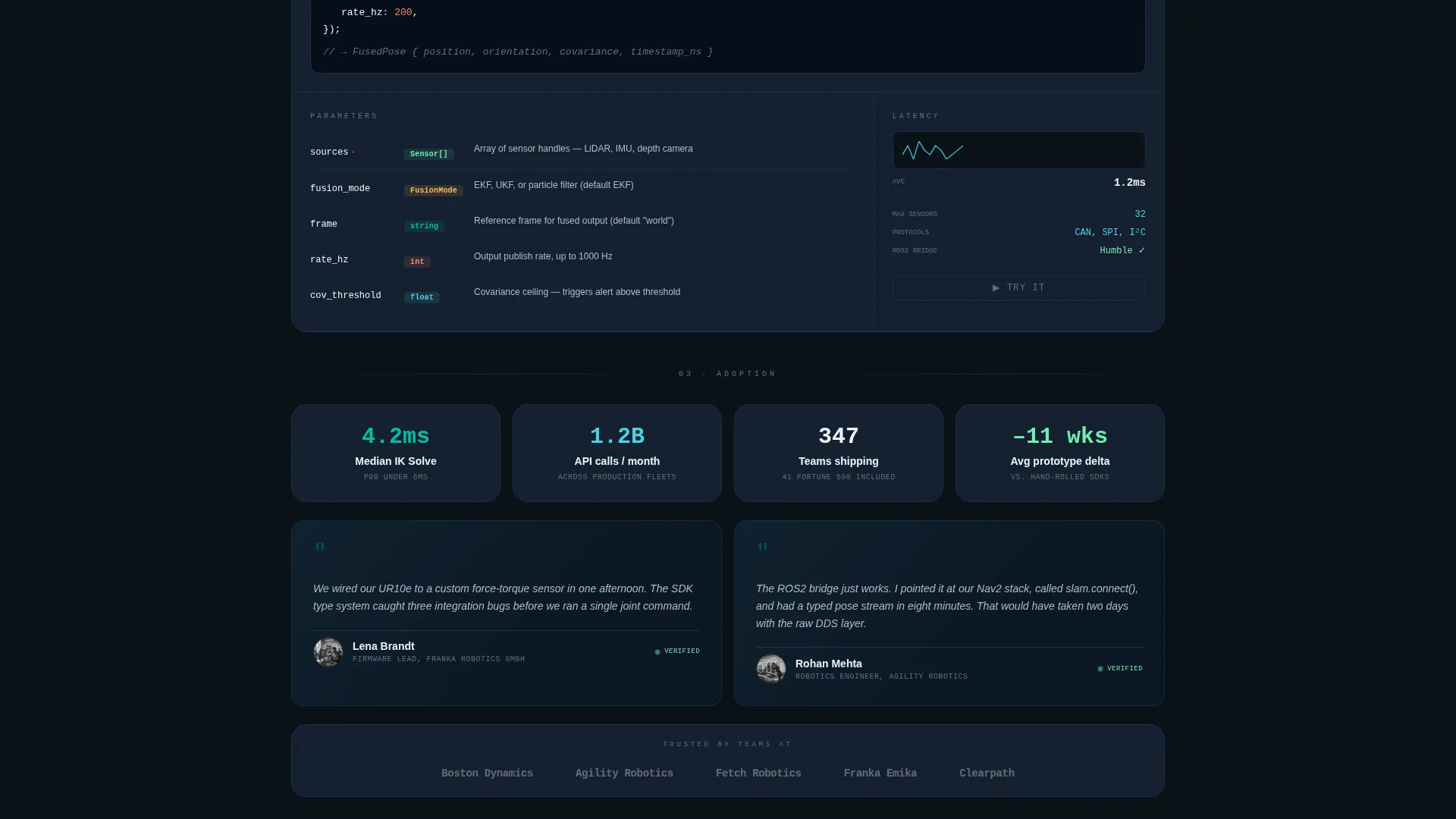
Task: Click Franka Robotics GmbH job title line
Action: click(x=438, y=660)
